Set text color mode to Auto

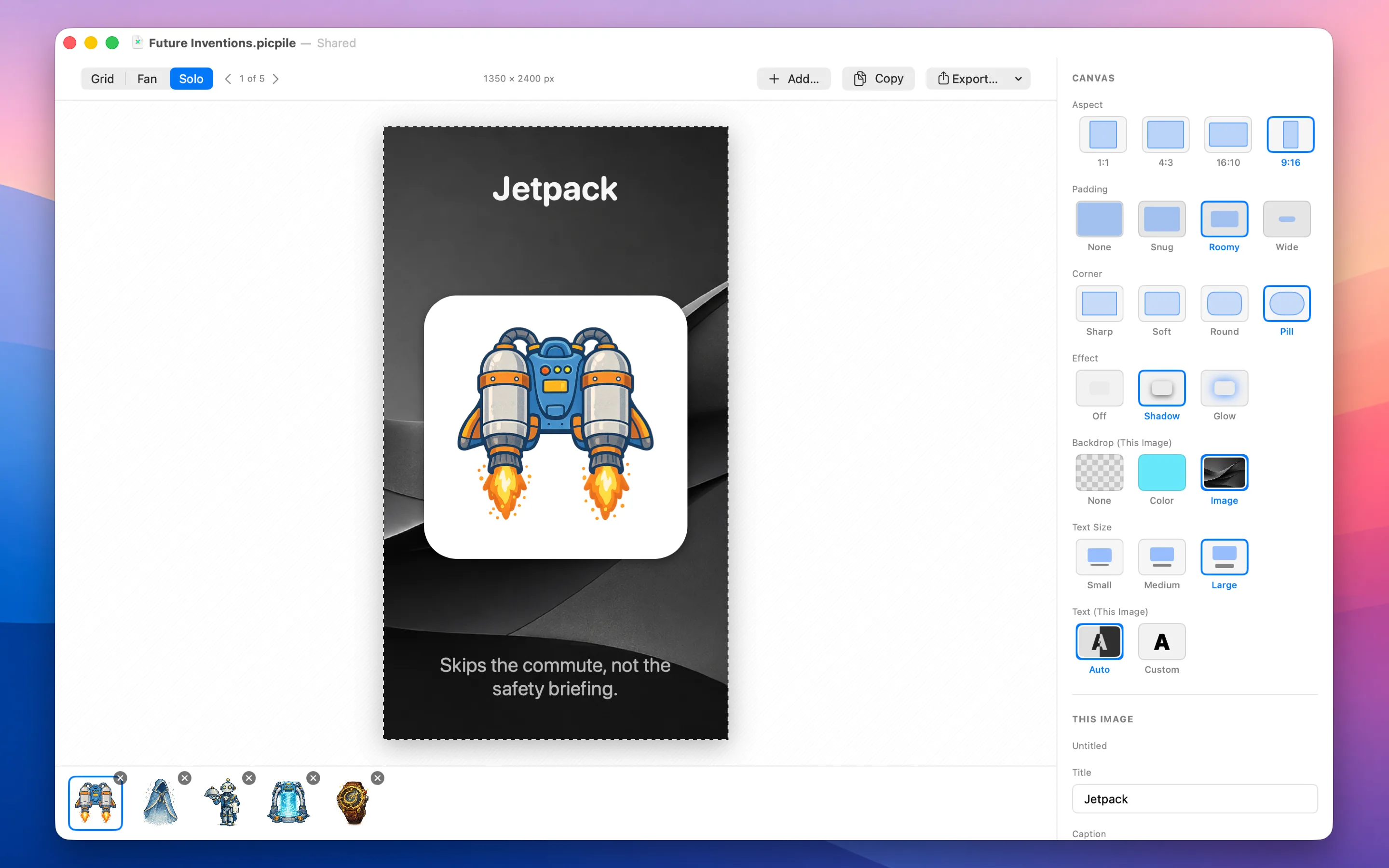1099,641
